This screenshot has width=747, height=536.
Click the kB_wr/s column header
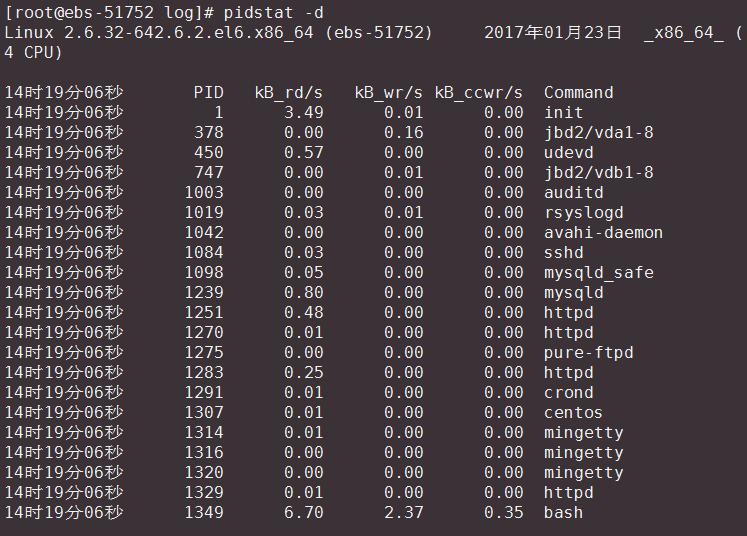coord(389,93)
